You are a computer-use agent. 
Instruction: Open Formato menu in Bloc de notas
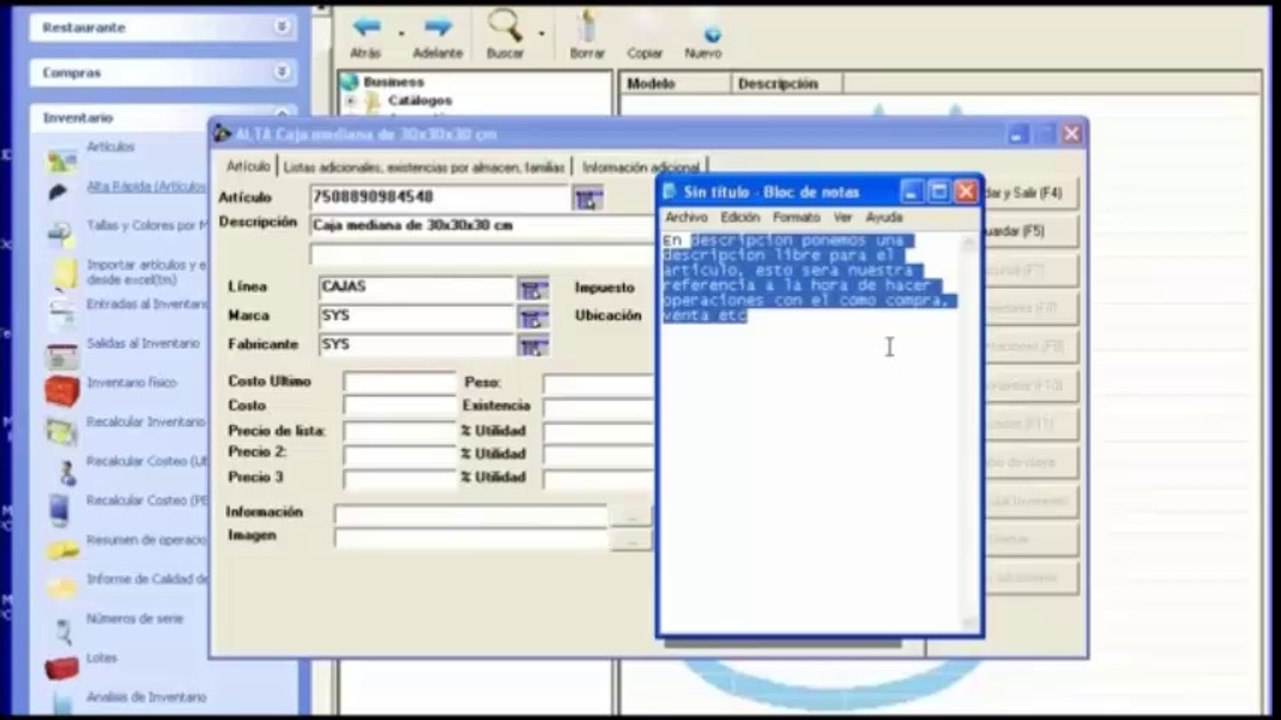pos(796,217)
